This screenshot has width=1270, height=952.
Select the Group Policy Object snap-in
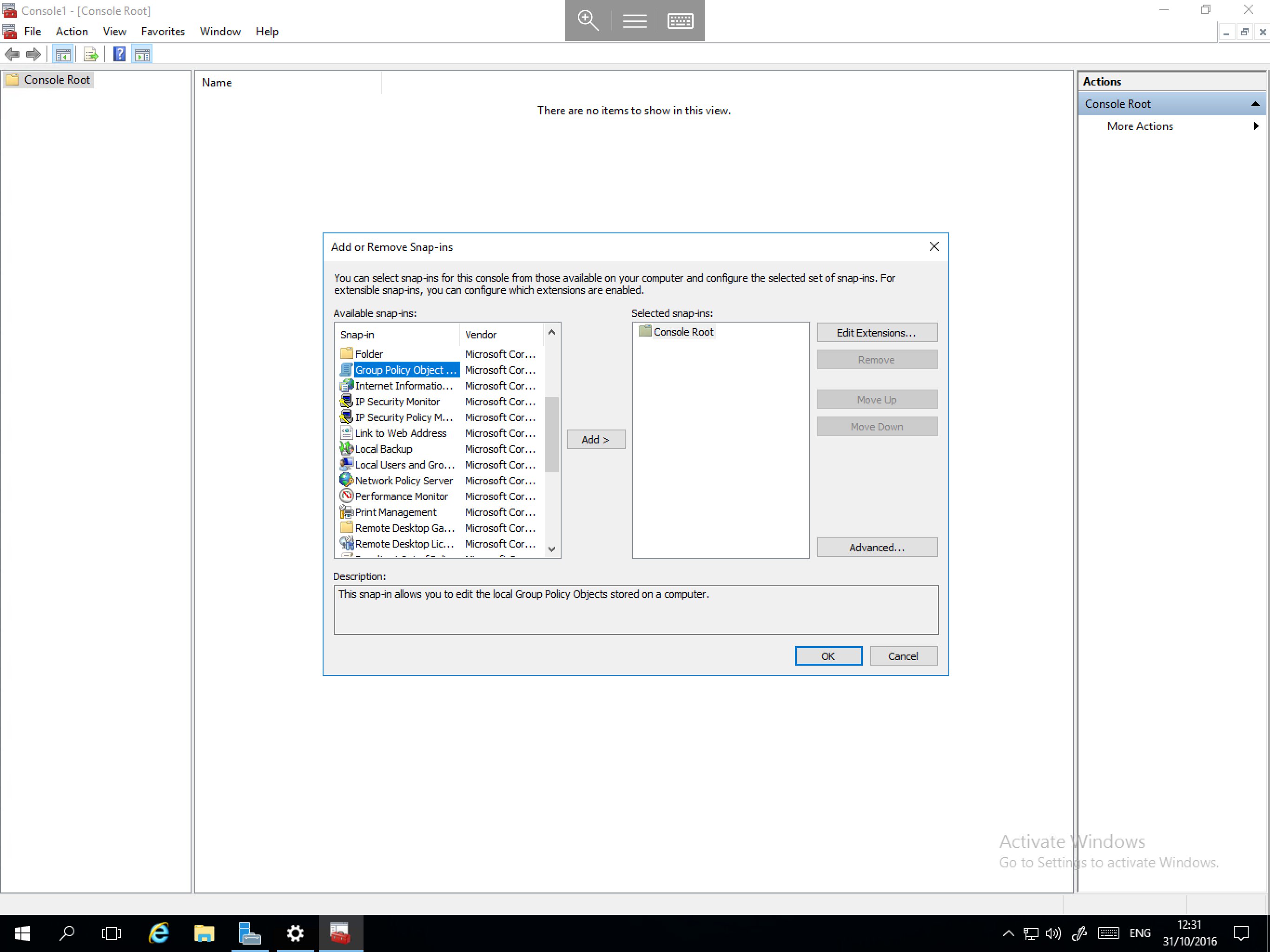click(404, 369)
